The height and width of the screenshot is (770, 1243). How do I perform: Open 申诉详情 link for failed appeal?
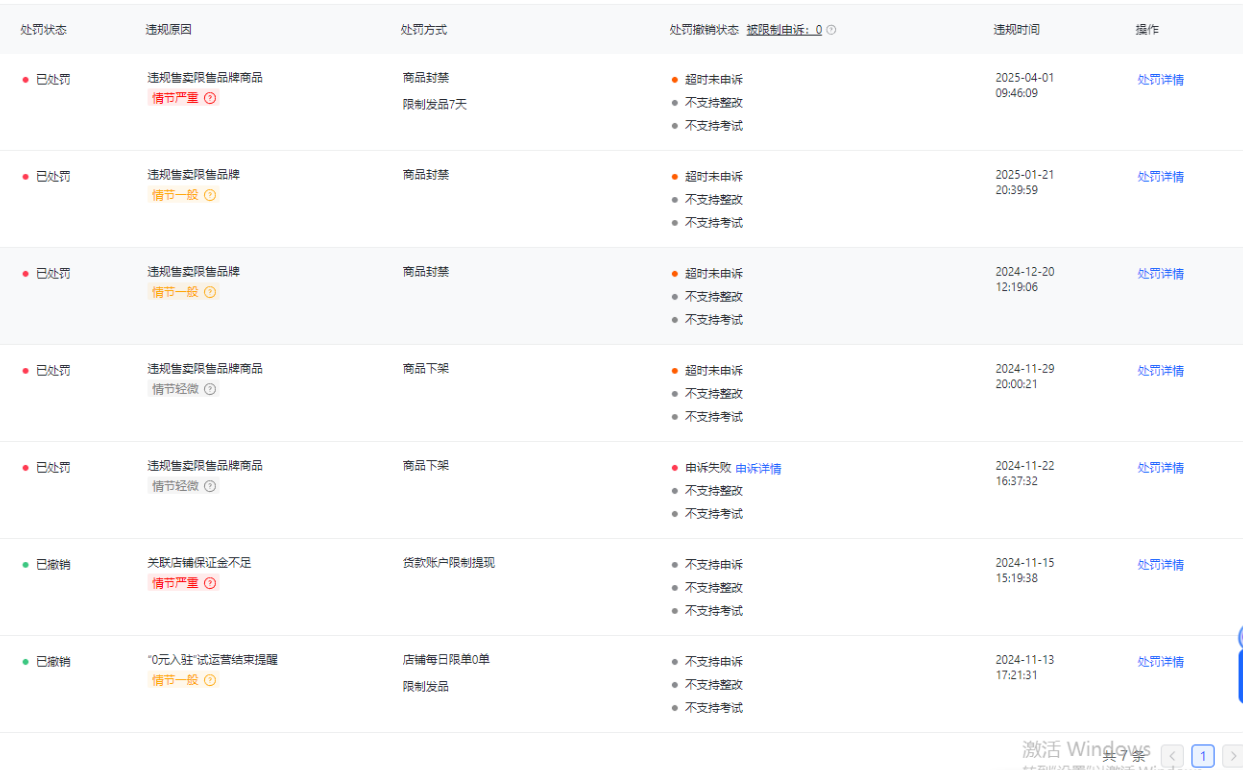[758, 468]
